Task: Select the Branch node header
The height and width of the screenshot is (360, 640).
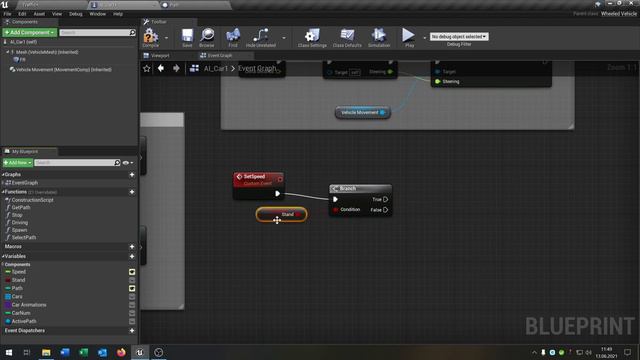Action: (x=360, y=189)
